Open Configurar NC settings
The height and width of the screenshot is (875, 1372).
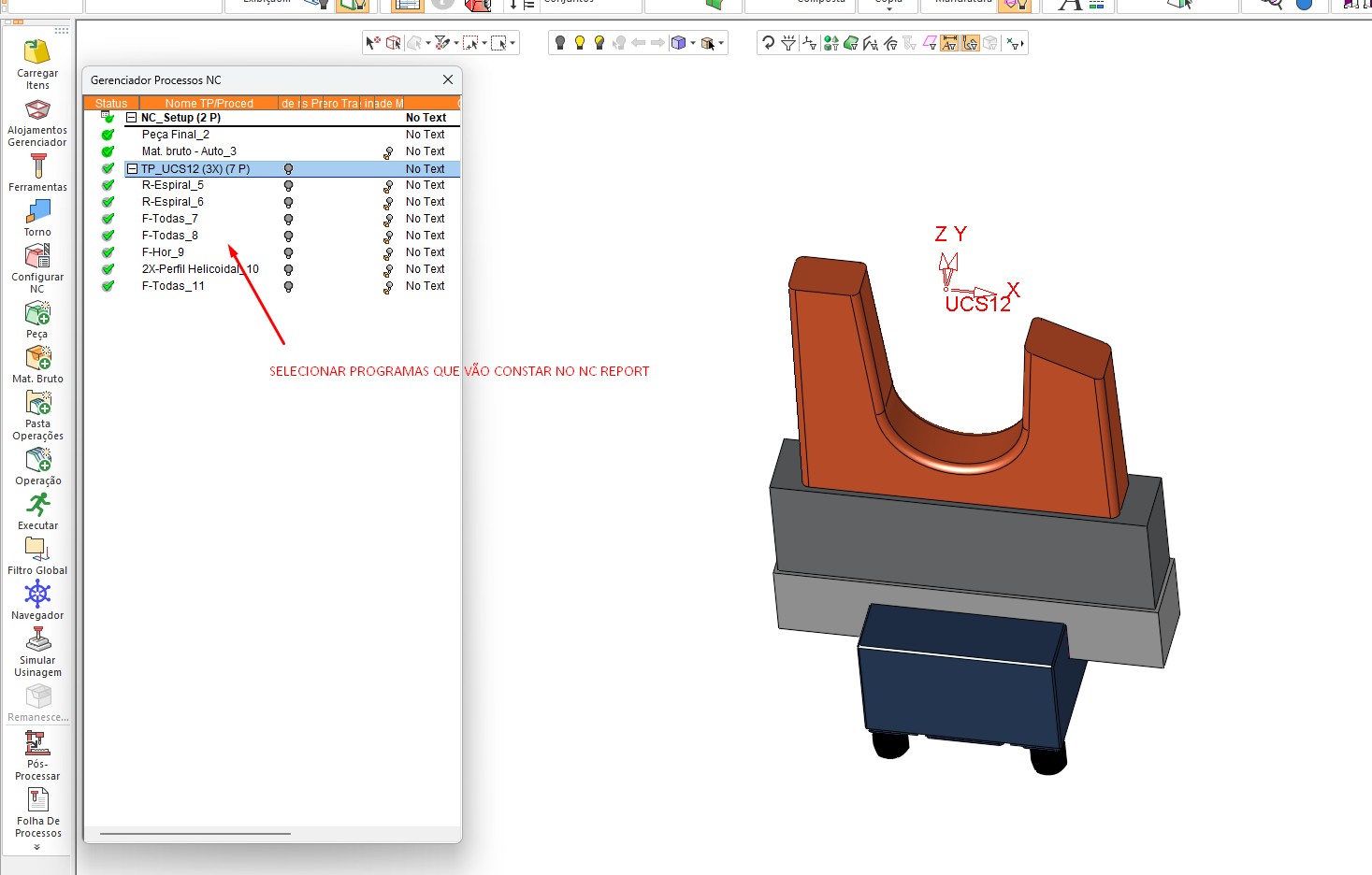tap(37, 268)
